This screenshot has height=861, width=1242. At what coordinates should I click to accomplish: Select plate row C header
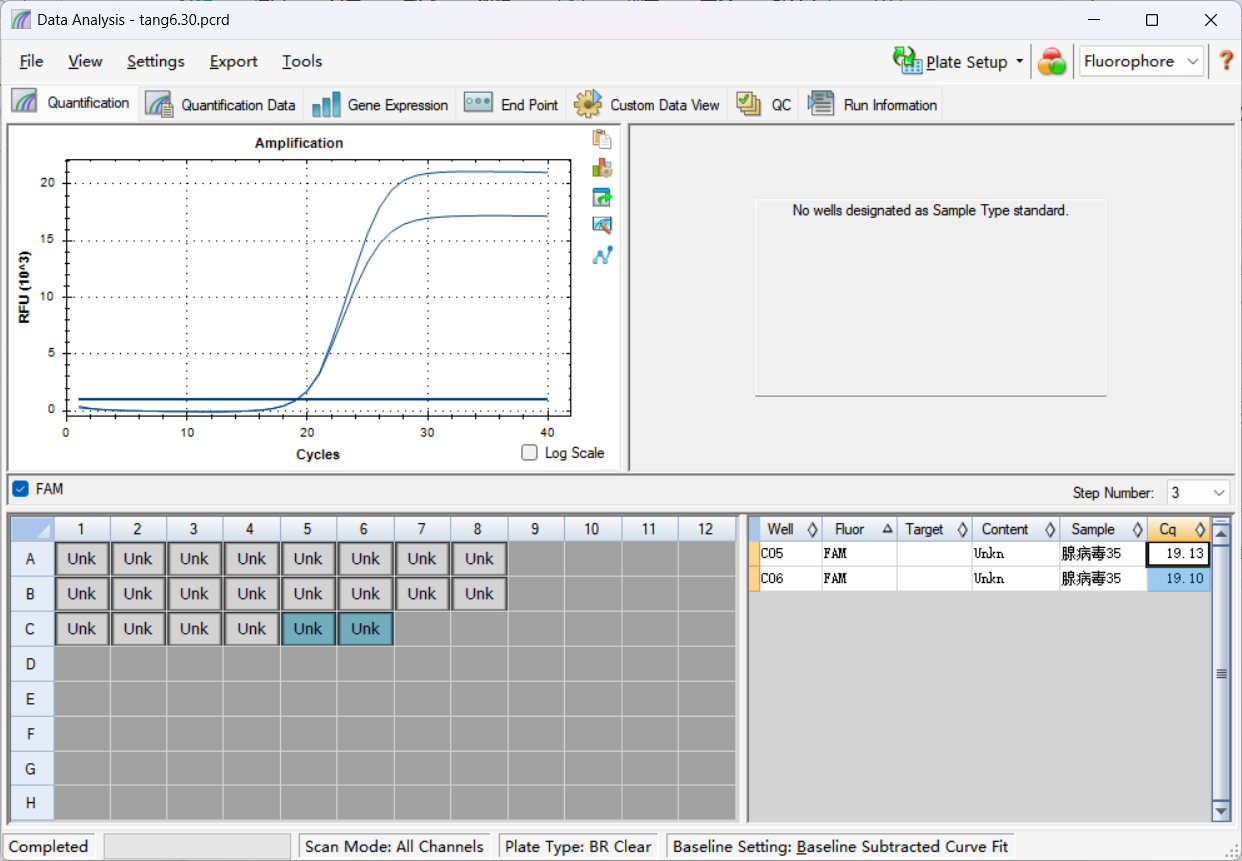[x=31, y=629]
